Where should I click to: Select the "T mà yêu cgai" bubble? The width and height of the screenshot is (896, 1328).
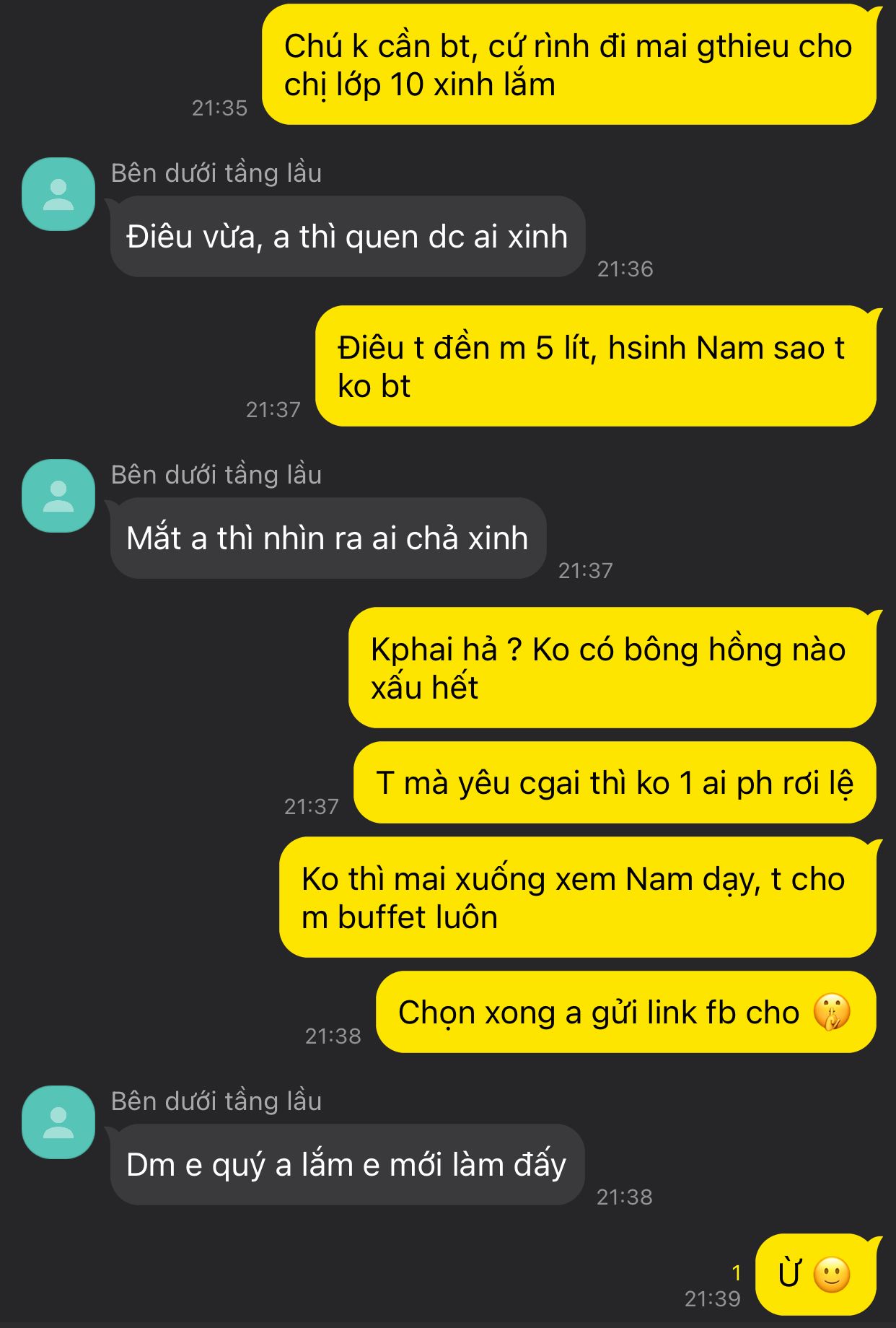(x=615, y=782)
